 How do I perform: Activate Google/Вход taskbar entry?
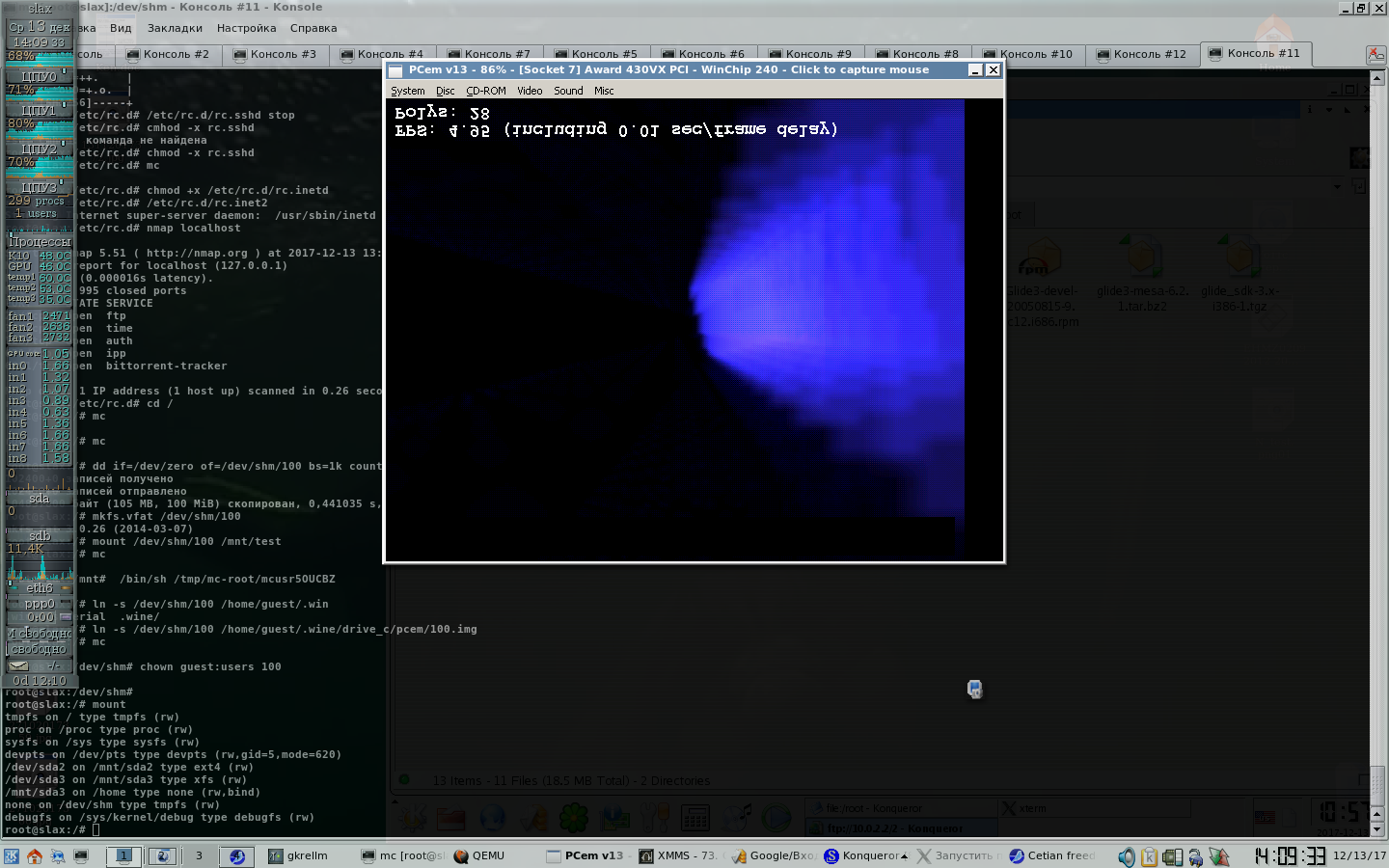[774, 855]
